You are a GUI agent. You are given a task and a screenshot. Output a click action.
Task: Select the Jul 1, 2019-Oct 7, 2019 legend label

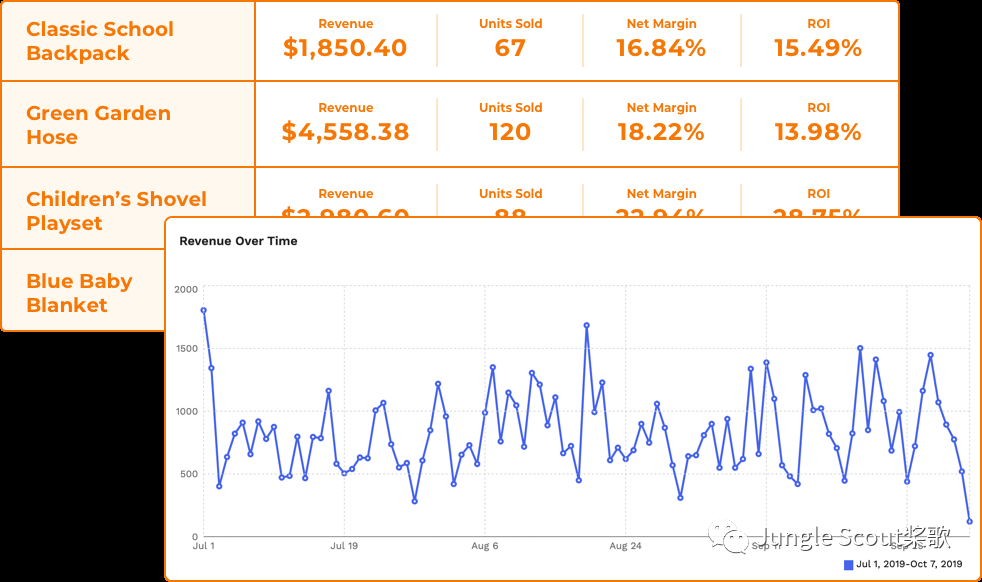[x=909, y=565]
